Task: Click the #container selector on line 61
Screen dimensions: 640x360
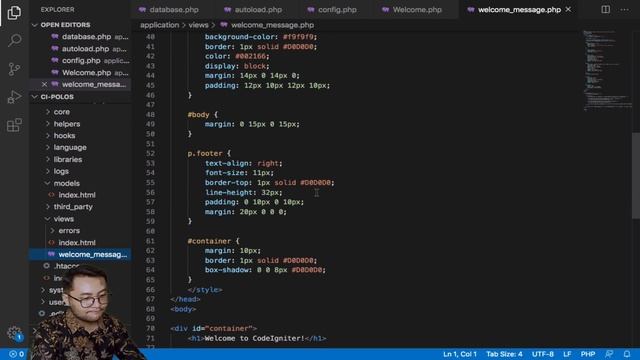Action: 209,241
